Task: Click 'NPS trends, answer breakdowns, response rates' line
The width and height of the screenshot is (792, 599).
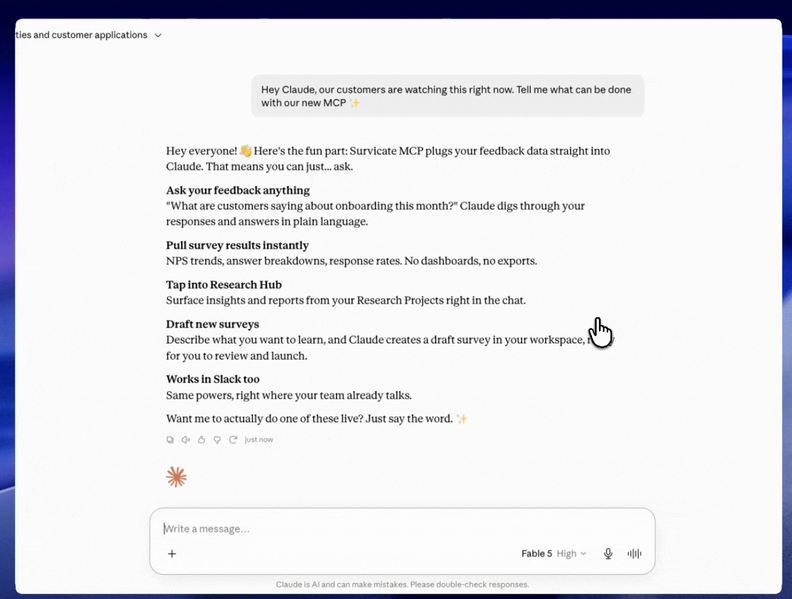Action: coord(352,261)
